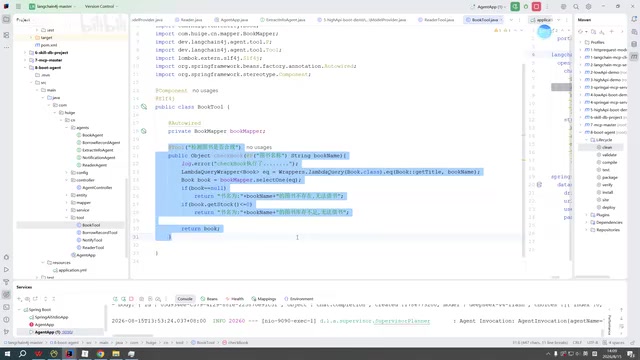Viewport: 640px width, 360px height.
Task: Switch to the ReaderTool.java editor tab
Action: pyautogui.click(x=436, y=20)
